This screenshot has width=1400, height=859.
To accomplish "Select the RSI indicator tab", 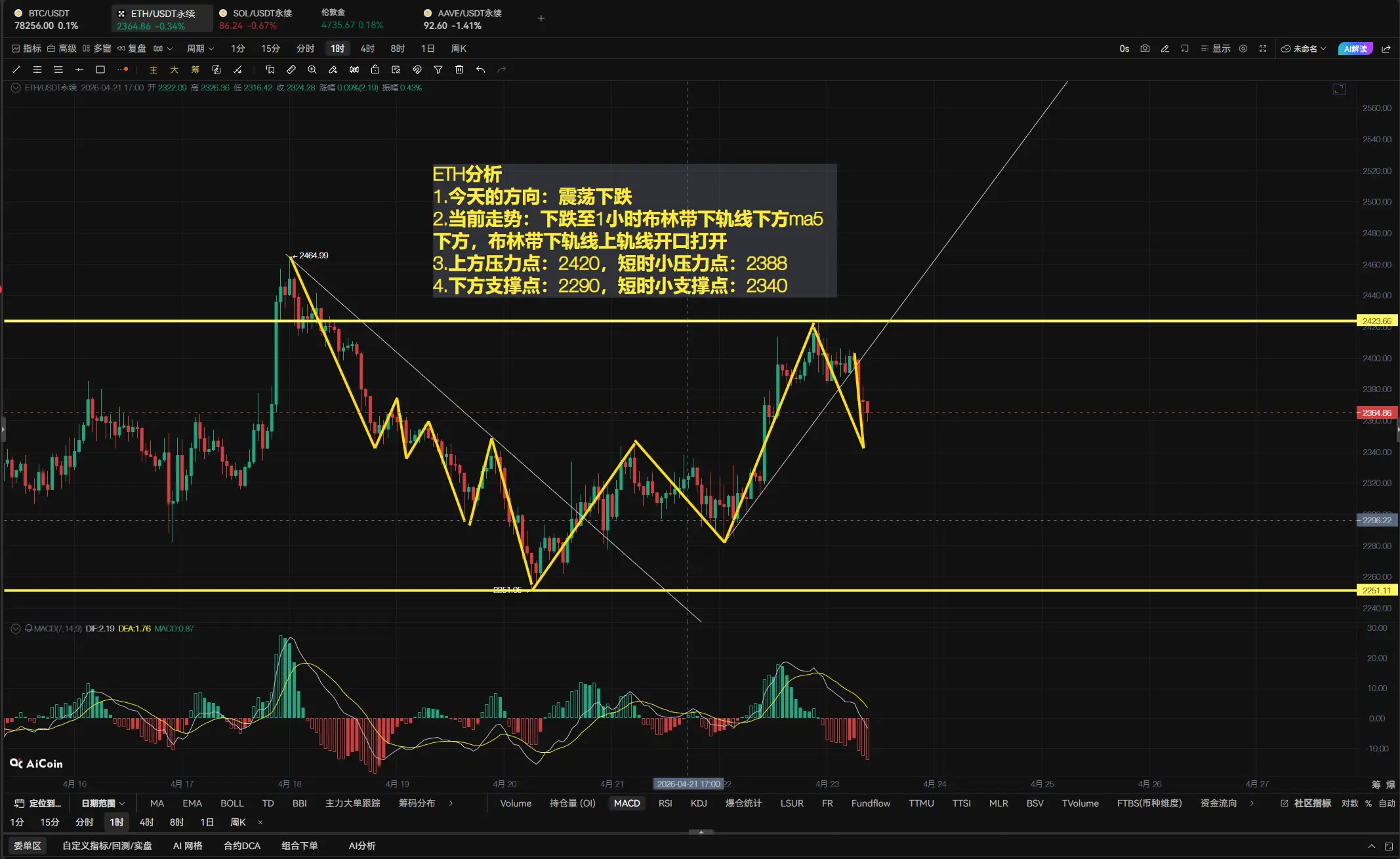I will pyautogui.click(x=665, y=803).
